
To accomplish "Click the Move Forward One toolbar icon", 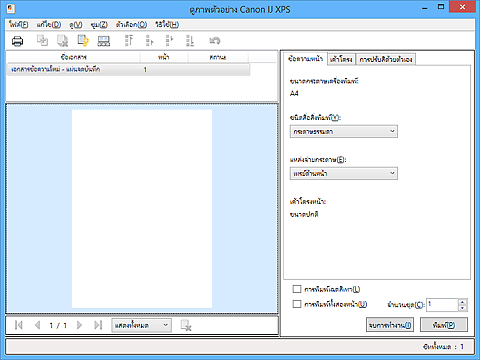I will pyautogui.click(x=149, y=41).
